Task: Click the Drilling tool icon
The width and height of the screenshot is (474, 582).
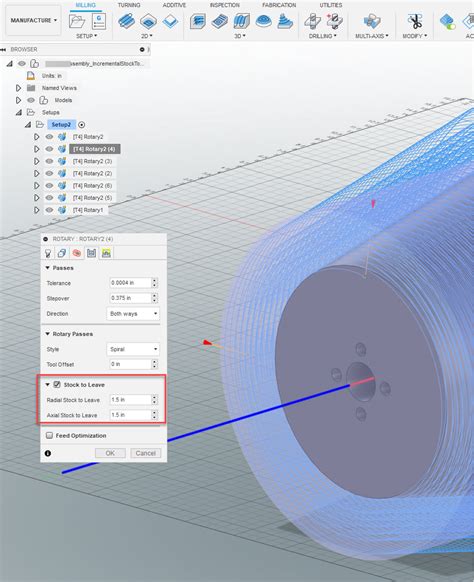Action: pyautogui.click(x=312, y=22)
